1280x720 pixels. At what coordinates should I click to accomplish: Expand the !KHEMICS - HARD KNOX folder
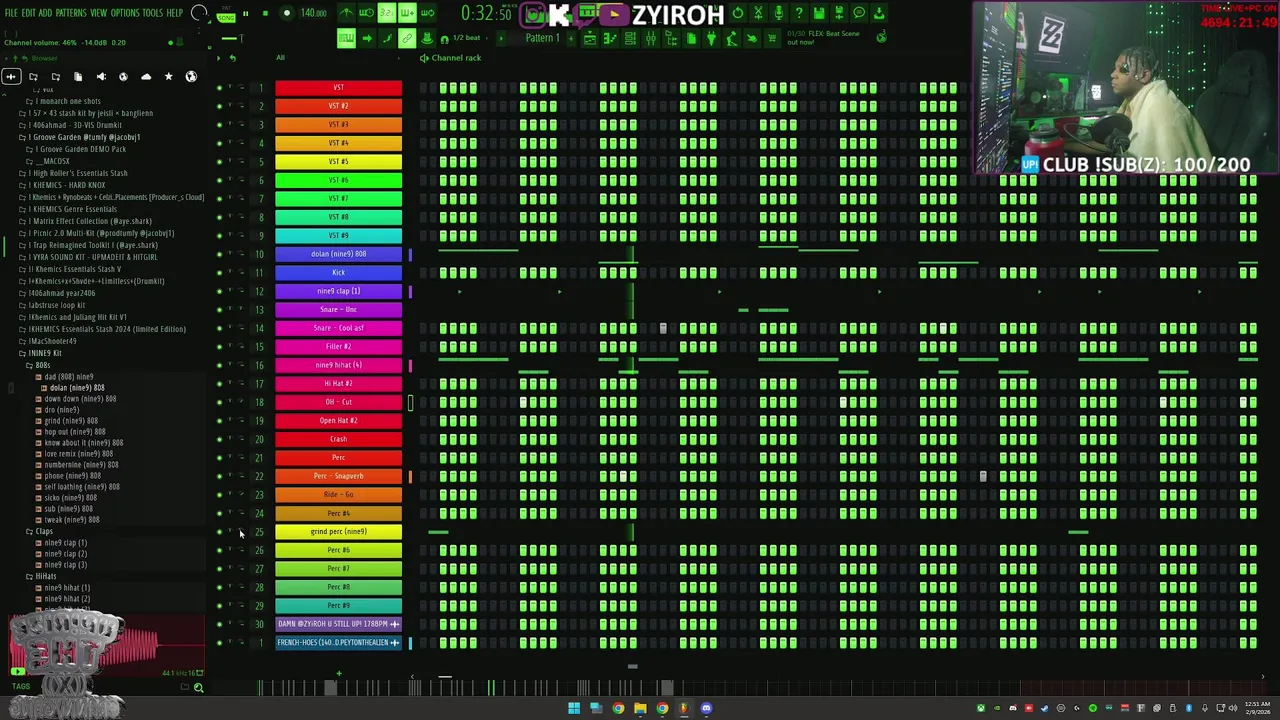(x=67, y=185)
